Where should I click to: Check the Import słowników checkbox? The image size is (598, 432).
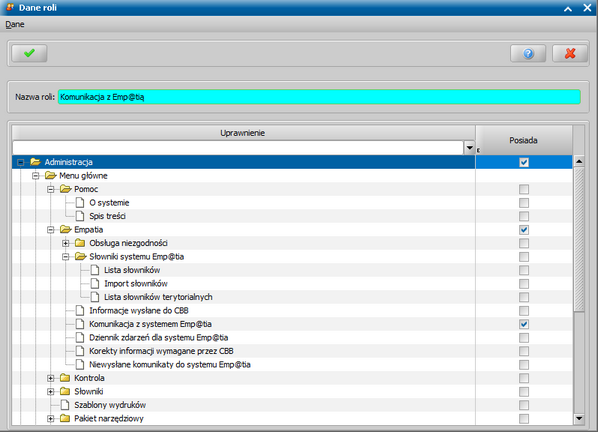pyautogui.click(x=524, y=284)
